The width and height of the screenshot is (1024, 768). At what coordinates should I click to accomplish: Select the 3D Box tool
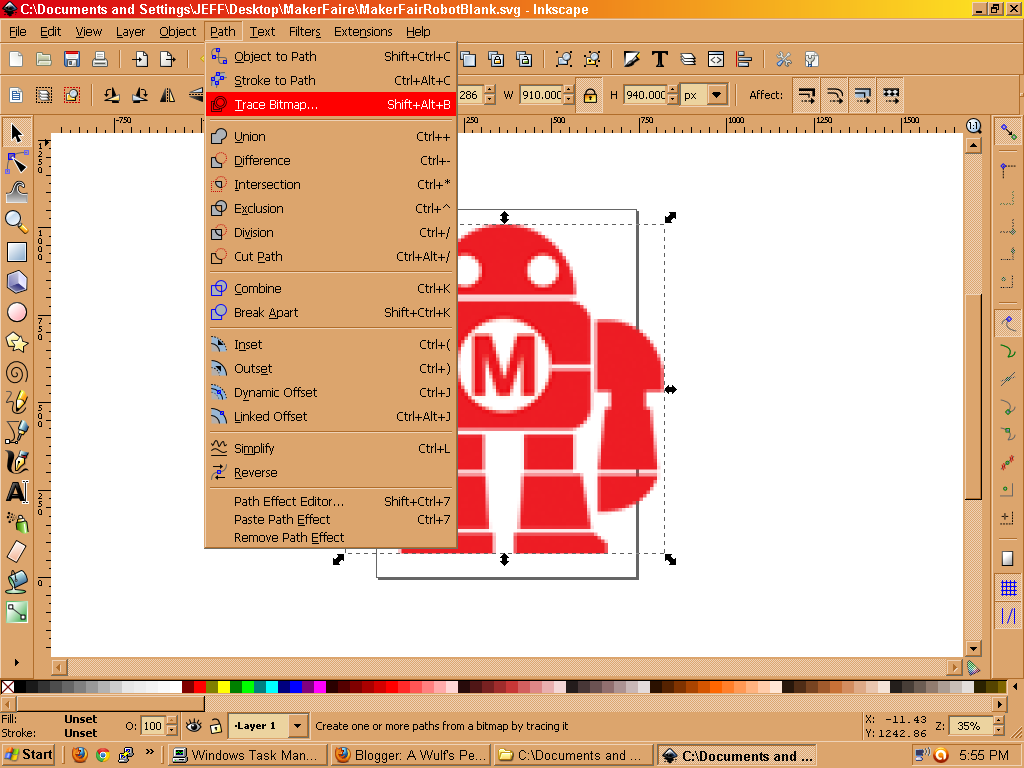click(x=16, y=282)
